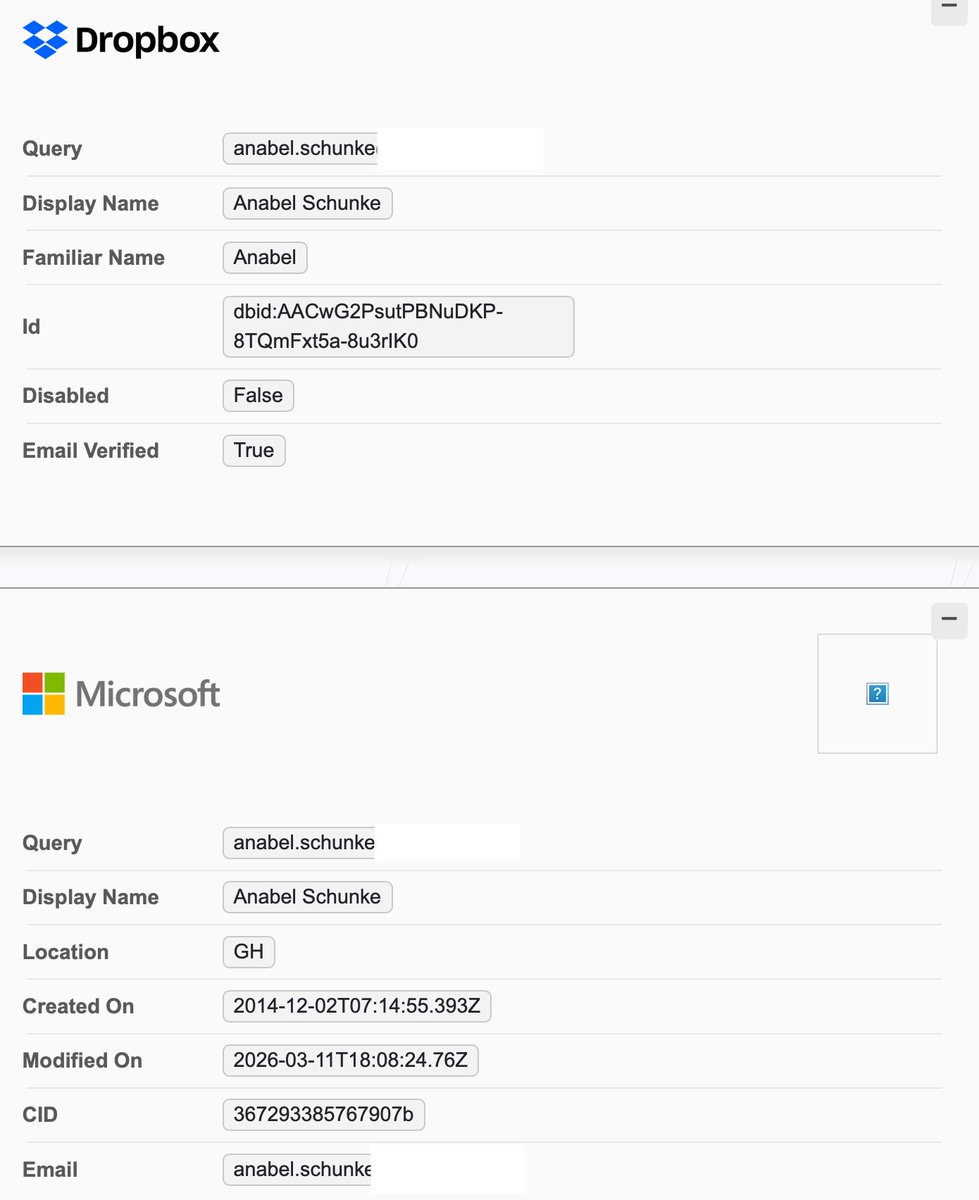The image size is (979, 1200).
Task: Click the Modified On label
Action: (x=82, y=1060)
